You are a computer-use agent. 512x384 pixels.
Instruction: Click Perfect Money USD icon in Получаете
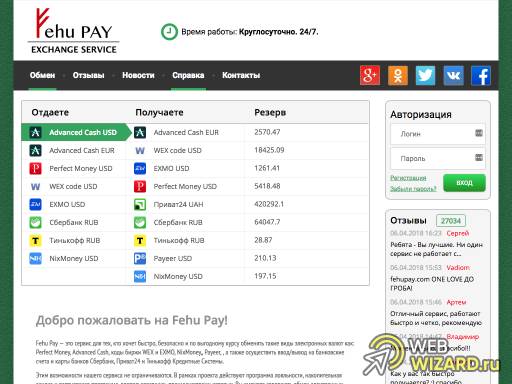coord(140,186)
